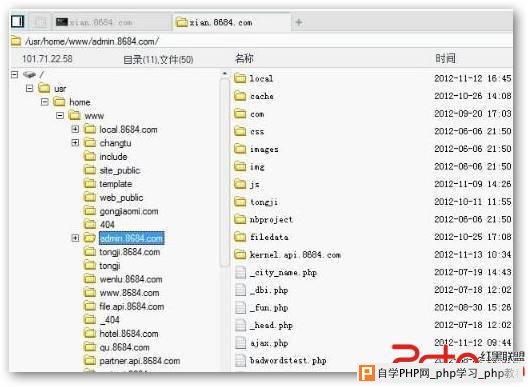528x387 pixels.
Task: Collapse the root drive node
Action: (x=14, y=74)
